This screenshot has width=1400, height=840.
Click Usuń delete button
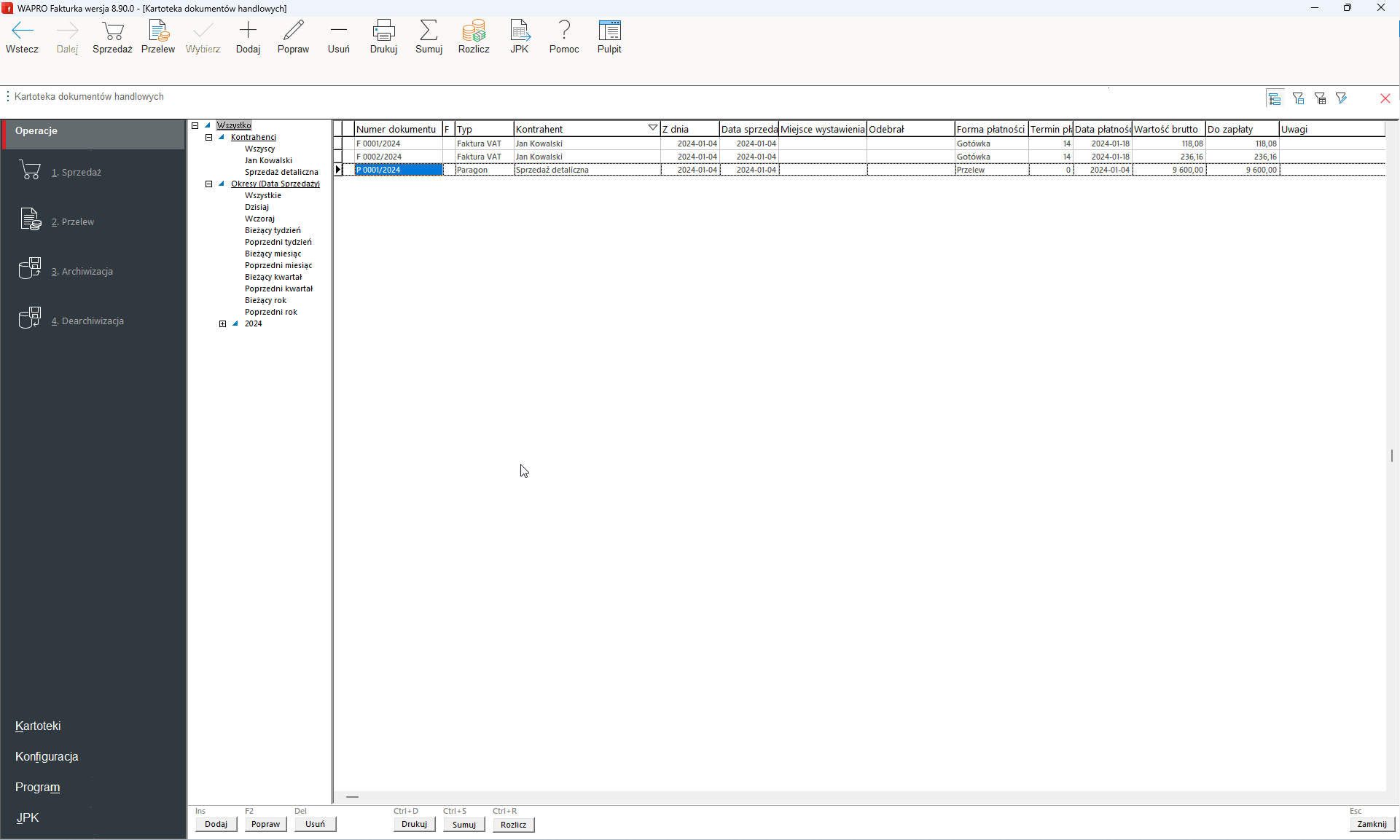(315, 823)
